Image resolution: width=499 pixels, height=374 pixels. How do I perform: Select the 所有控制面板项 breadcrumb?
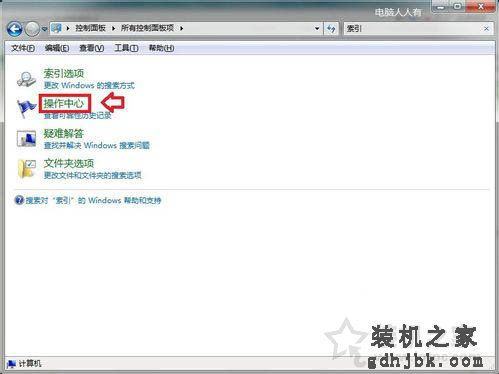pyautogui.click(x=147, y=28)
